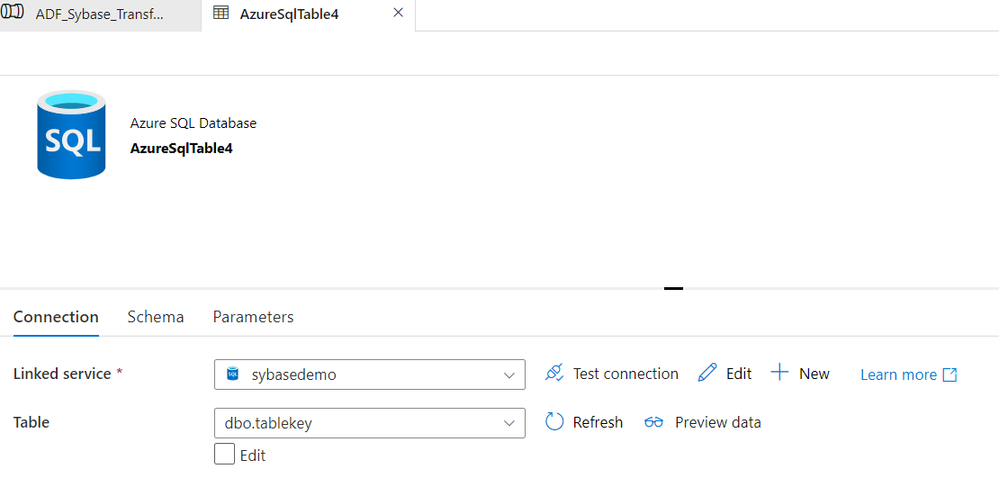Screen dimensions: 999x488
Task: Click the New plus icon
Action: (x=780, y=373)
